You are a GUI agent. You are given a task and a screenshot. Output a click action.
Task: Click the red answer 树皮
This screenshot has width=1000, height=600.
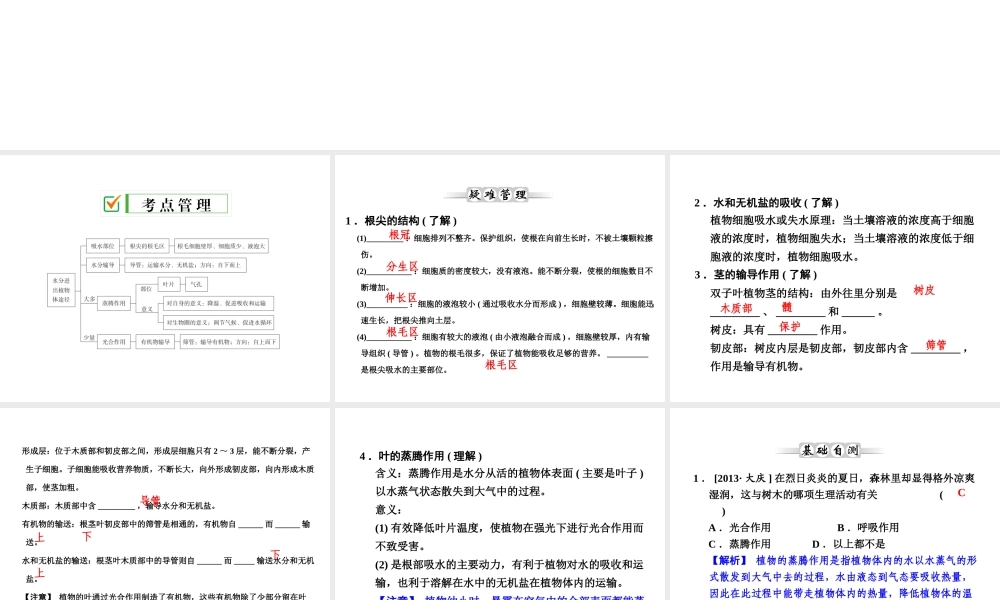tap(923, 290)
